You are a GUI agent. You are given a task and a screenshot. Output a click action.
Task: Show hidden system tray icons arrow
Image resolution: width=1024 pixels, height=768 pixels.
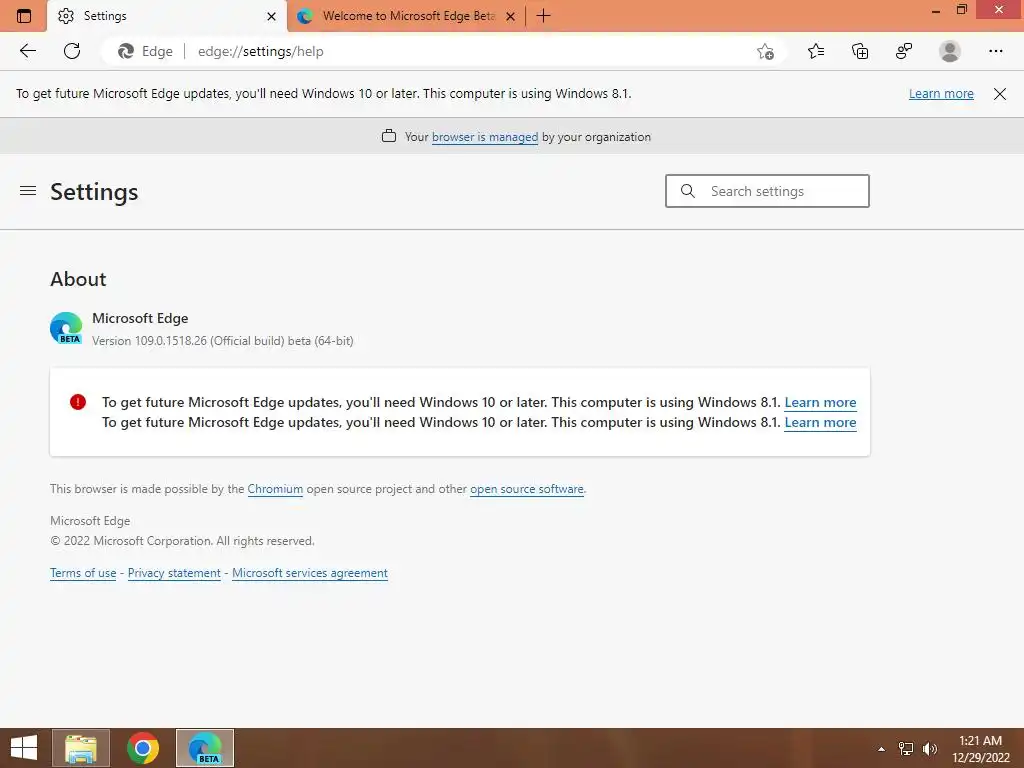pyautogui.click(x=881, y=749)
